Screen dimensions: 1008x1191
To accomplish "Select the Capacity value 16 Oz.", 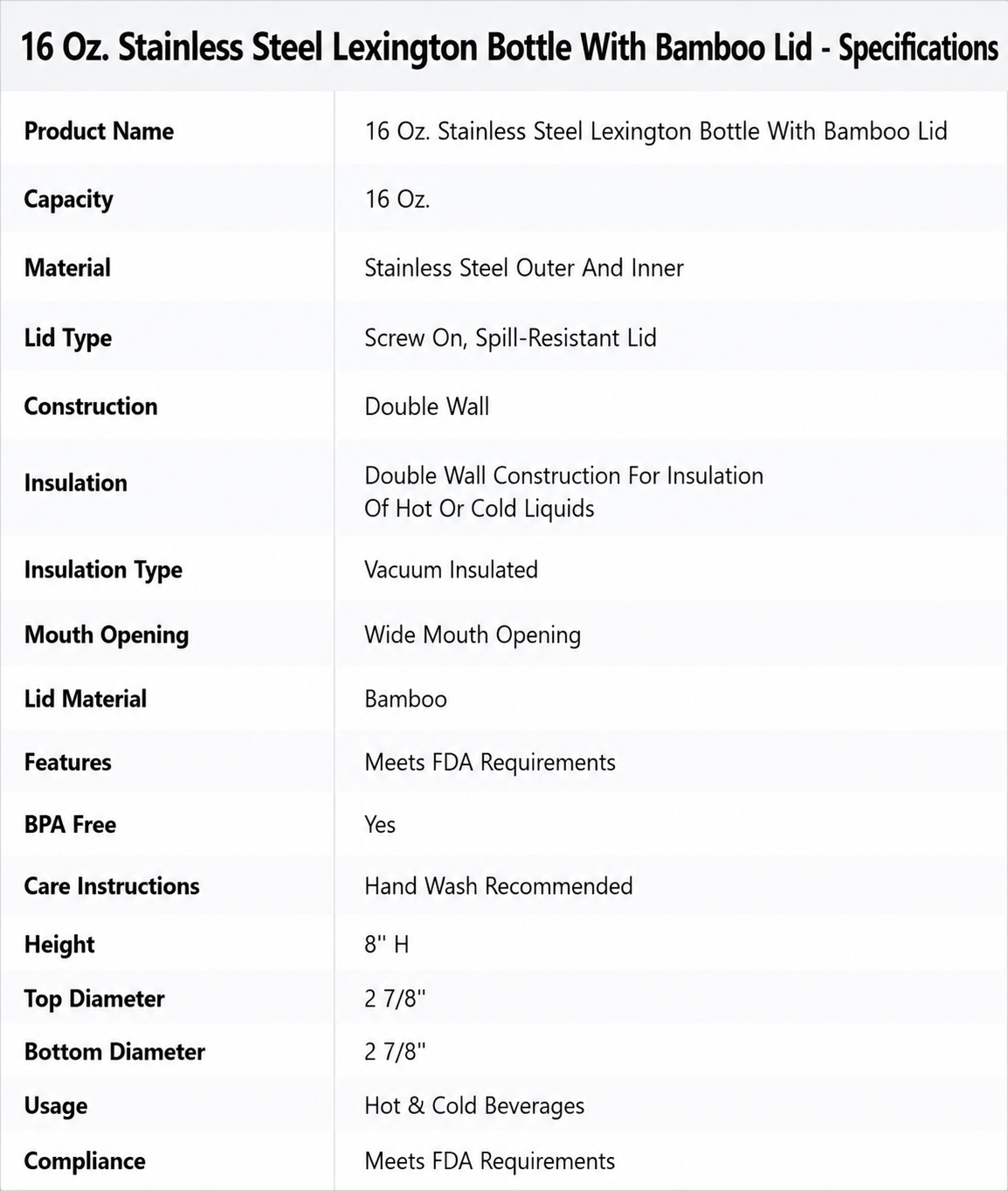I will 397,199.
